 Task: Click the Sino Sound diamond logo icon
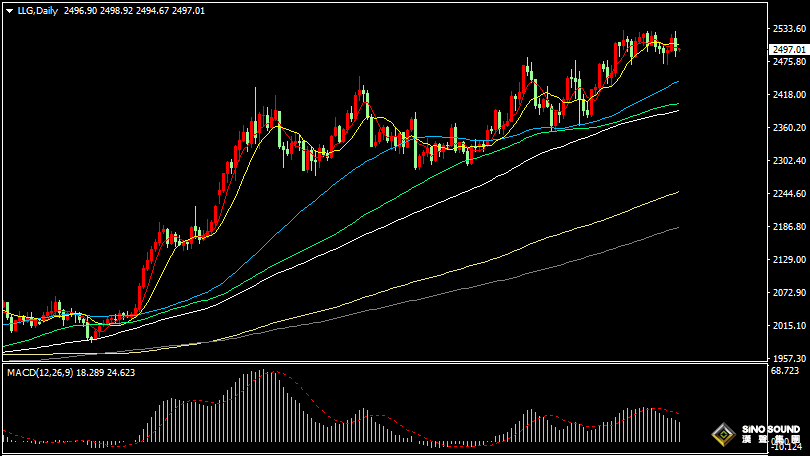(x=721, y=436)
